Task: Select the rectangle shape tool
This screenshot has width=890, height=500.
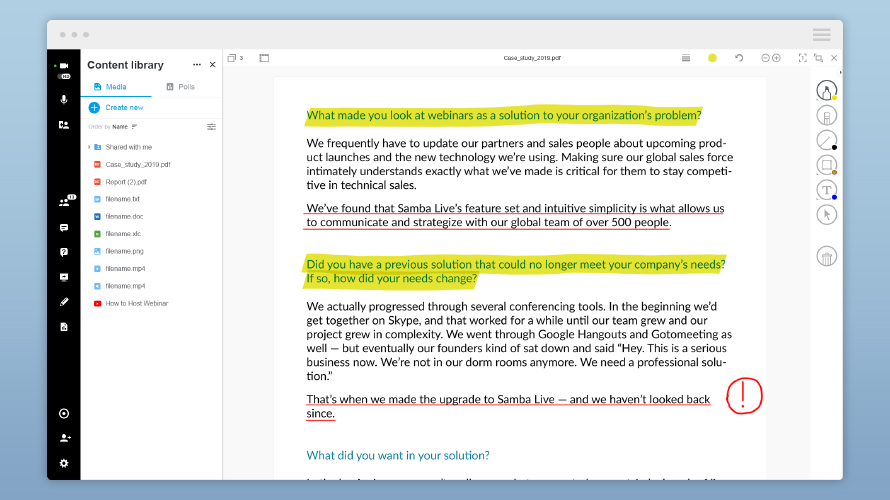Action: point(826,165)
